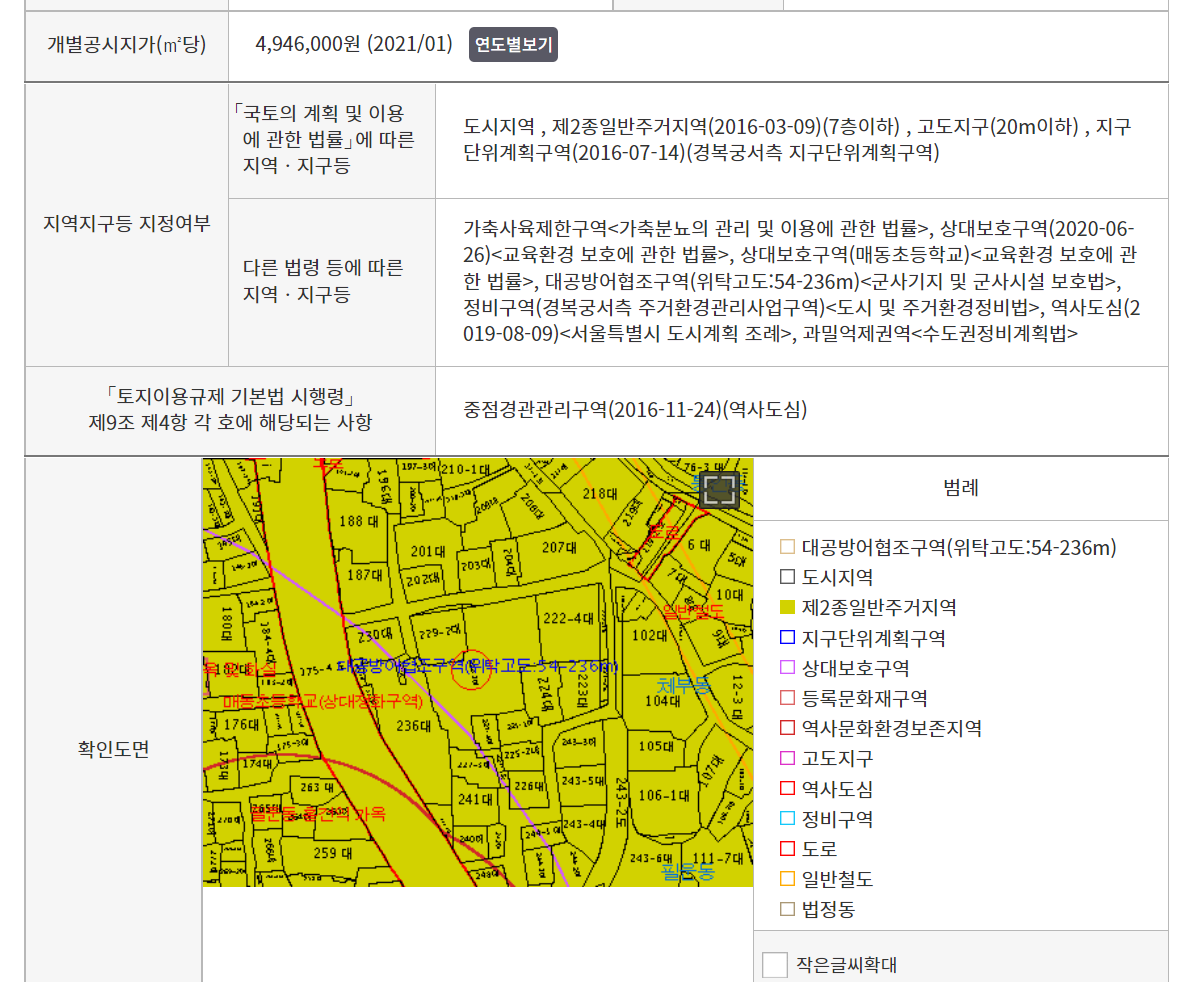This screenshot has width=1185, height=982.
Task: Click the 중점경관관리구역(2016-11-24)(역사도심) text
Action: point(635,410)
